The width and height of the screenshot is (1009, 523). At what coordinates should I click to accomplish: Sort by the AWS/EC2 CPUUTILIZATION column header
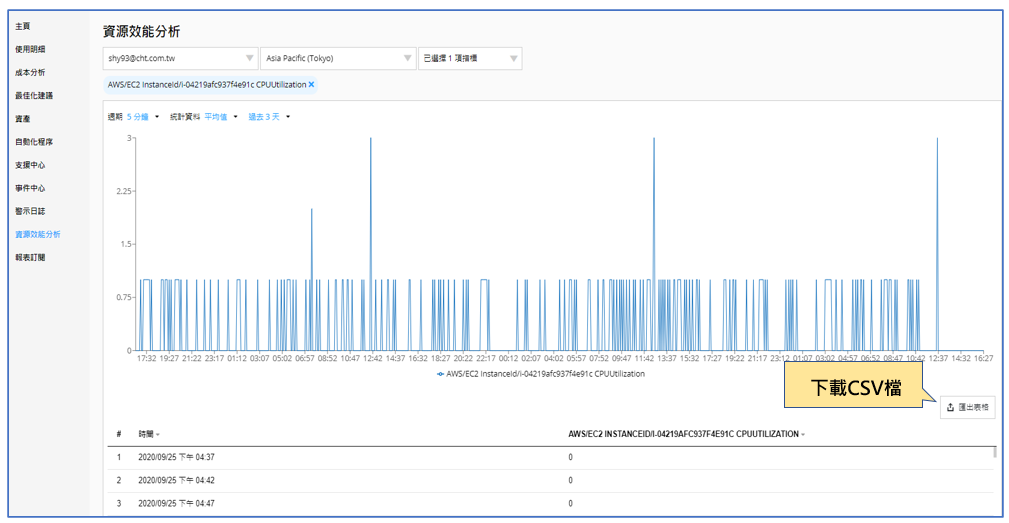(x=686, y=435)
